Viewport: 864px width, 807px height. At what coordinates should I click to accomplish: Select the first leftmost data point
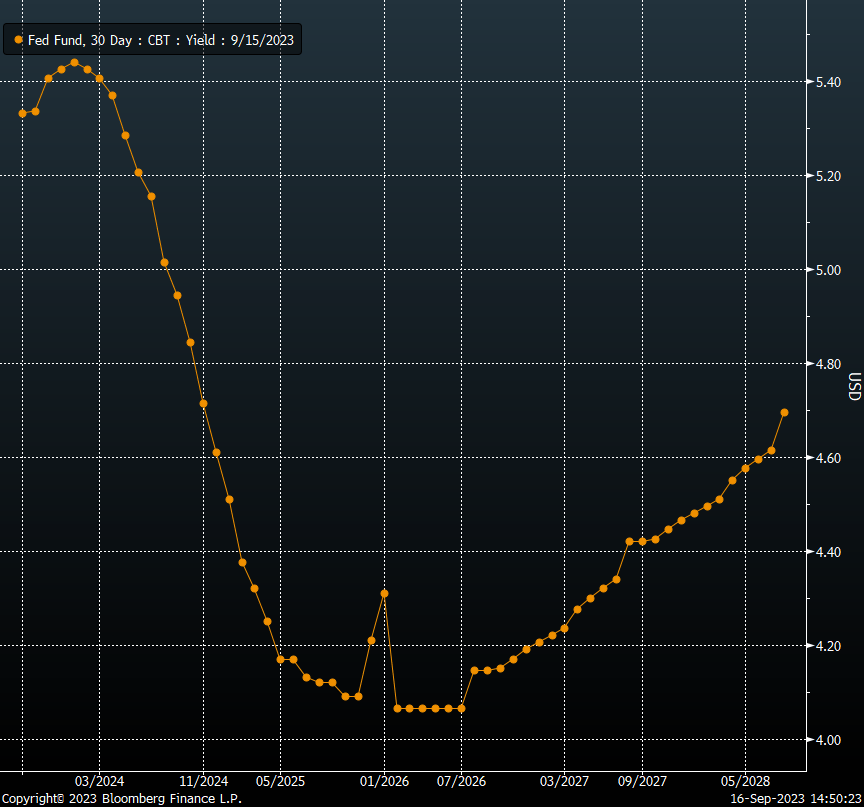[x=22, y=113]
